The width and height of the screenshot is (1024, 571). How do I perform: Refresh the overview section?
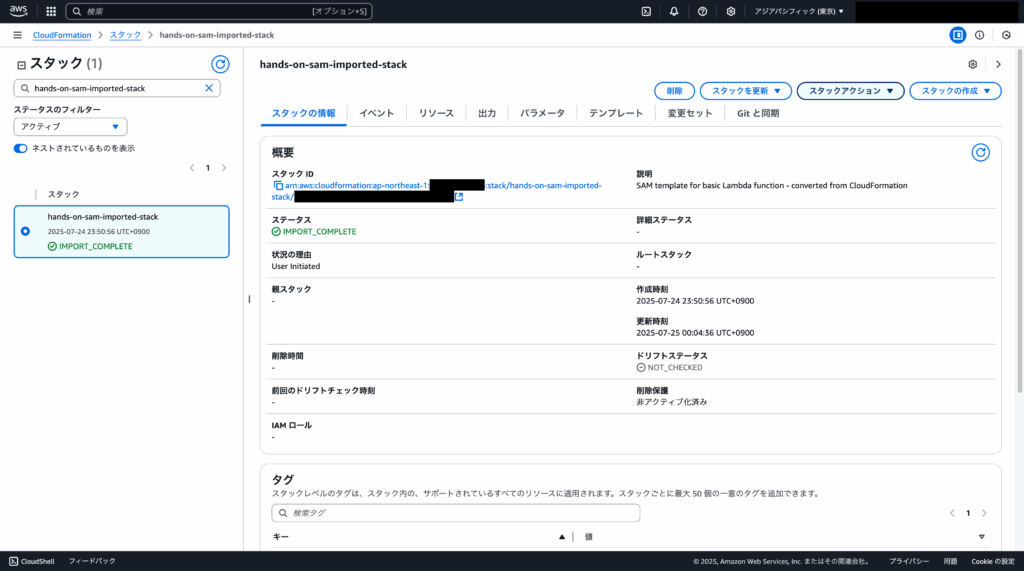click(x=980, y=152)
